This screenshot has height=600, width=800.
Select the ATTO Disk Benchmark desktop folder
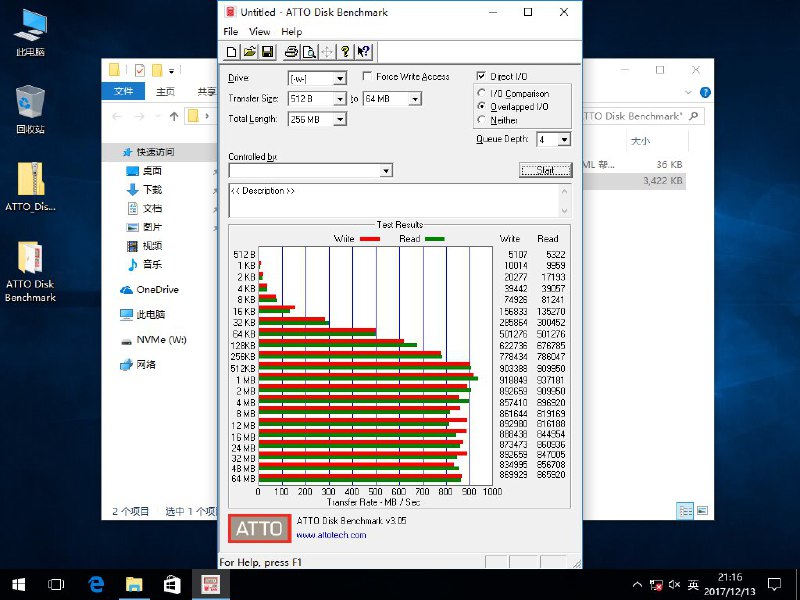31,271
